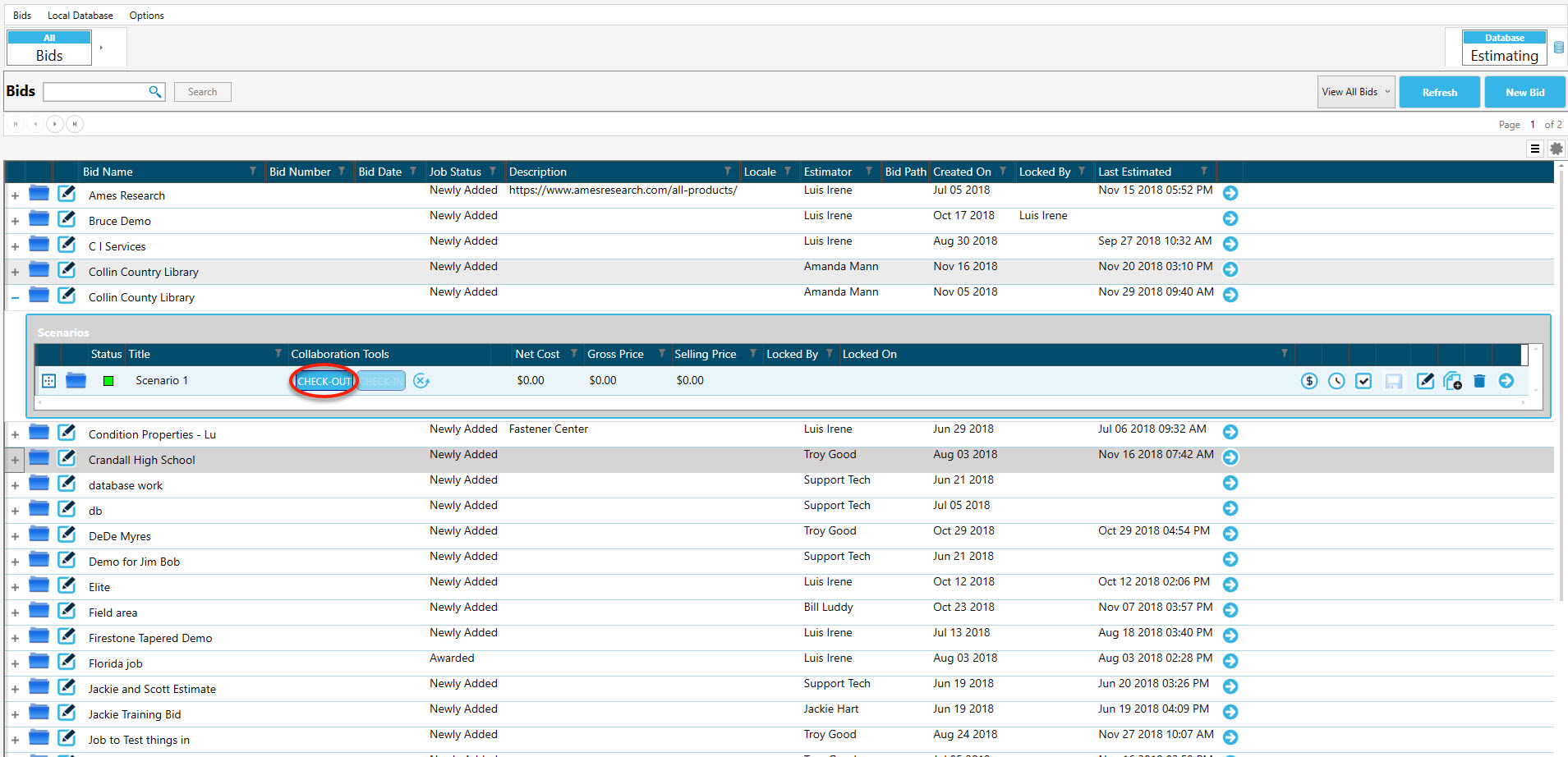Duplicate Scenario 1 with the copy icon
This screenshot has width=1568, height=757.
pyautogui.click(x=1452, y=381)
